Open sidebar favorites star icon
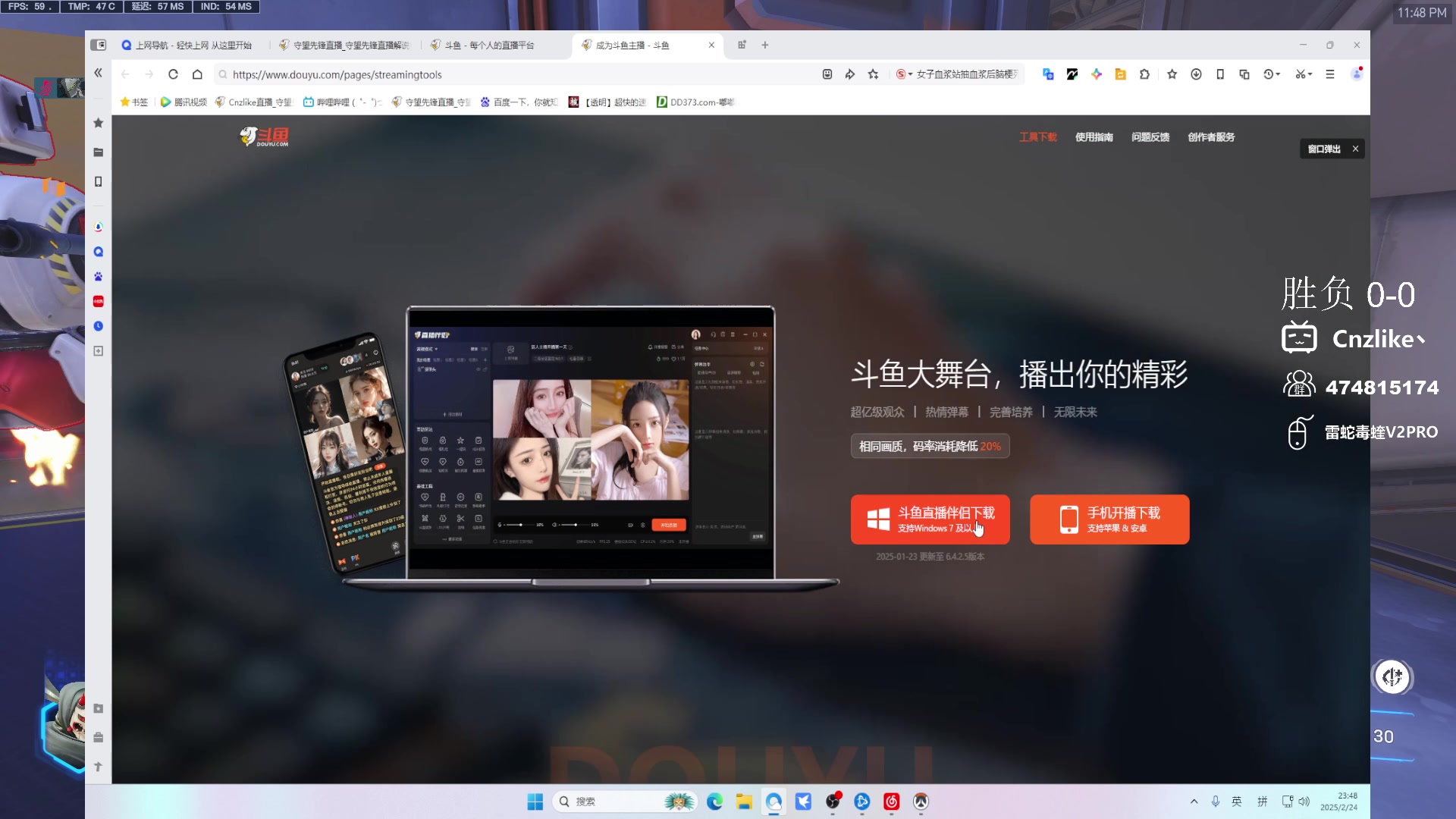The width and height of the screenshot is (1456, 819). pos(98,123)
